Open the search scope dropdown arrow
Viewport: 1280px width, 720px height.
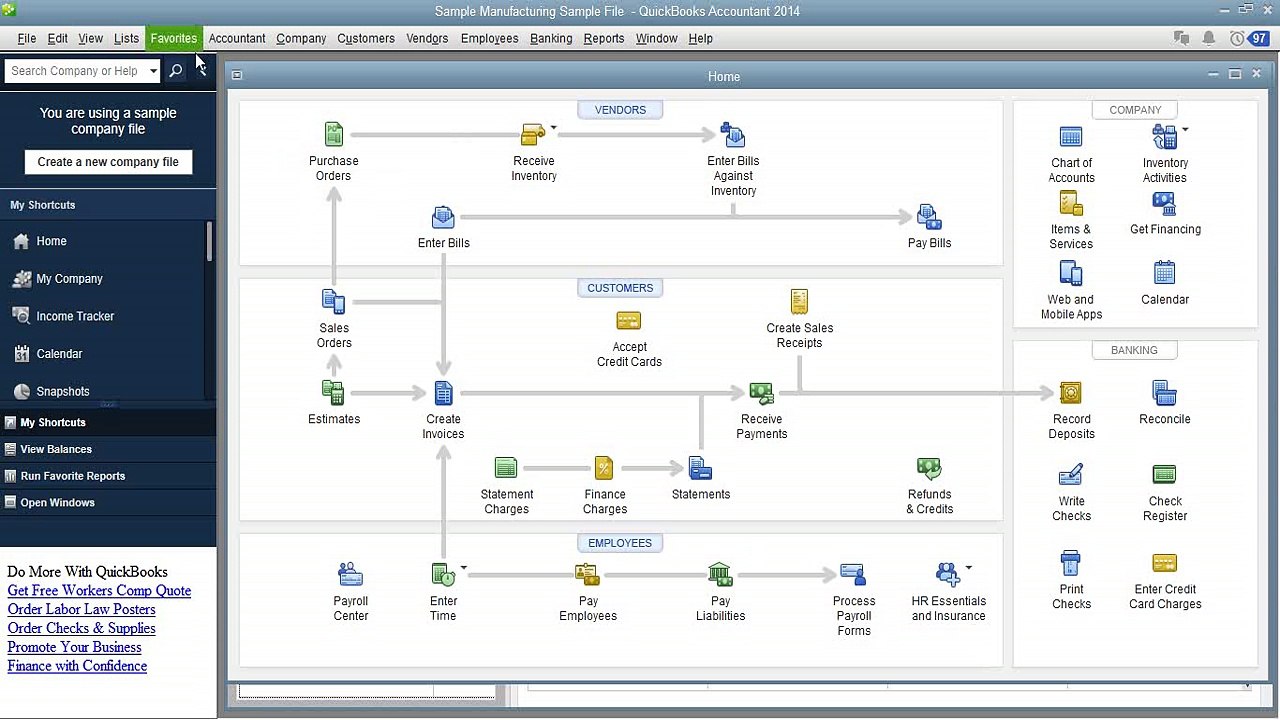point(153,71)
